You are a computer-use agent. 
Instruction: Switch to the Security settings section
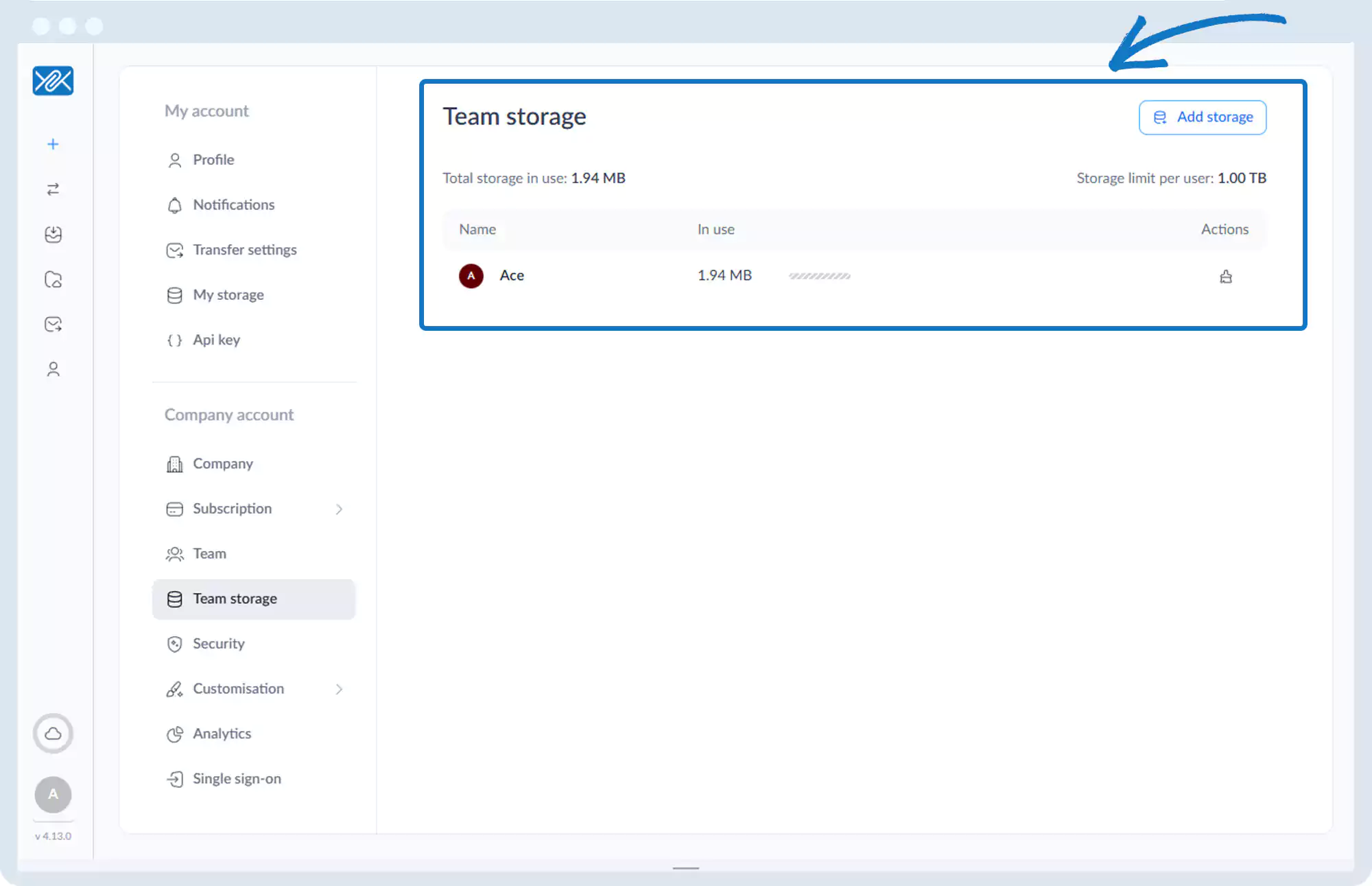point(218,644)
